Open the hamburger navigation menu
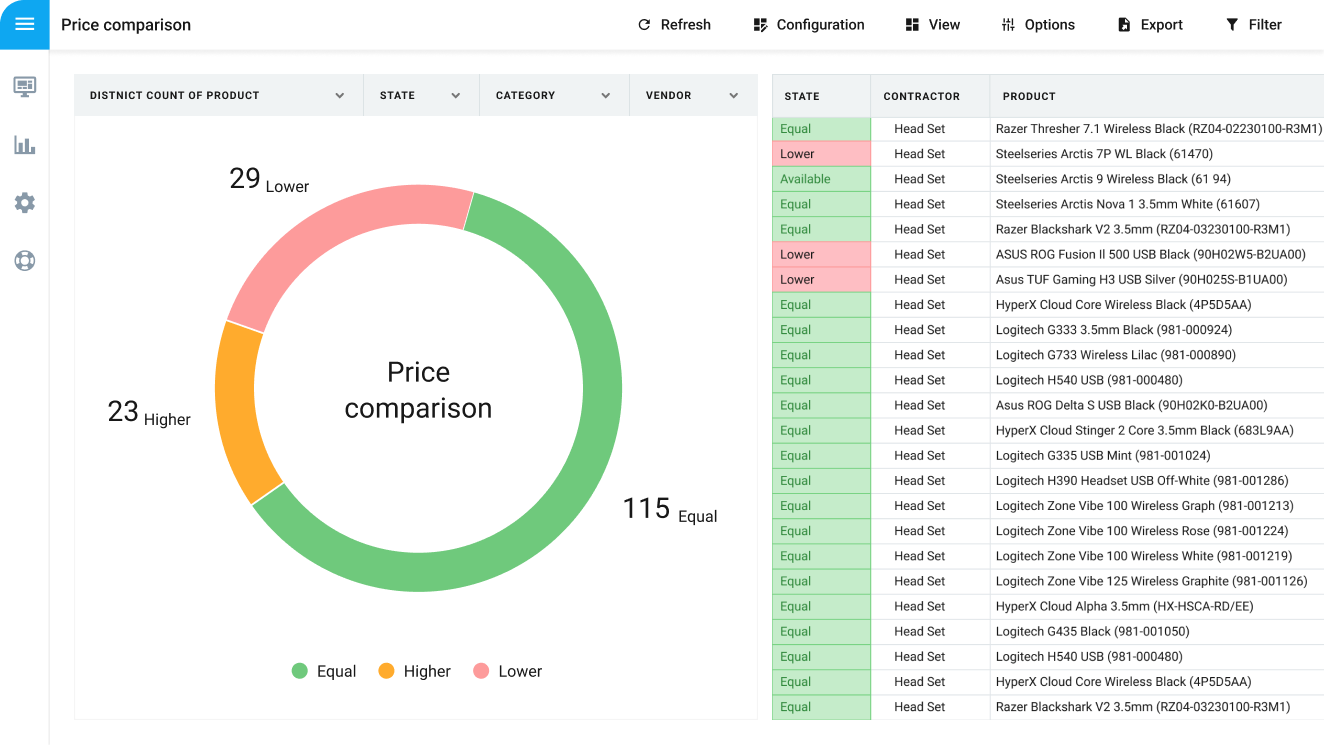This screenshot has width=1324, height=745. click(x=24, y=24)
